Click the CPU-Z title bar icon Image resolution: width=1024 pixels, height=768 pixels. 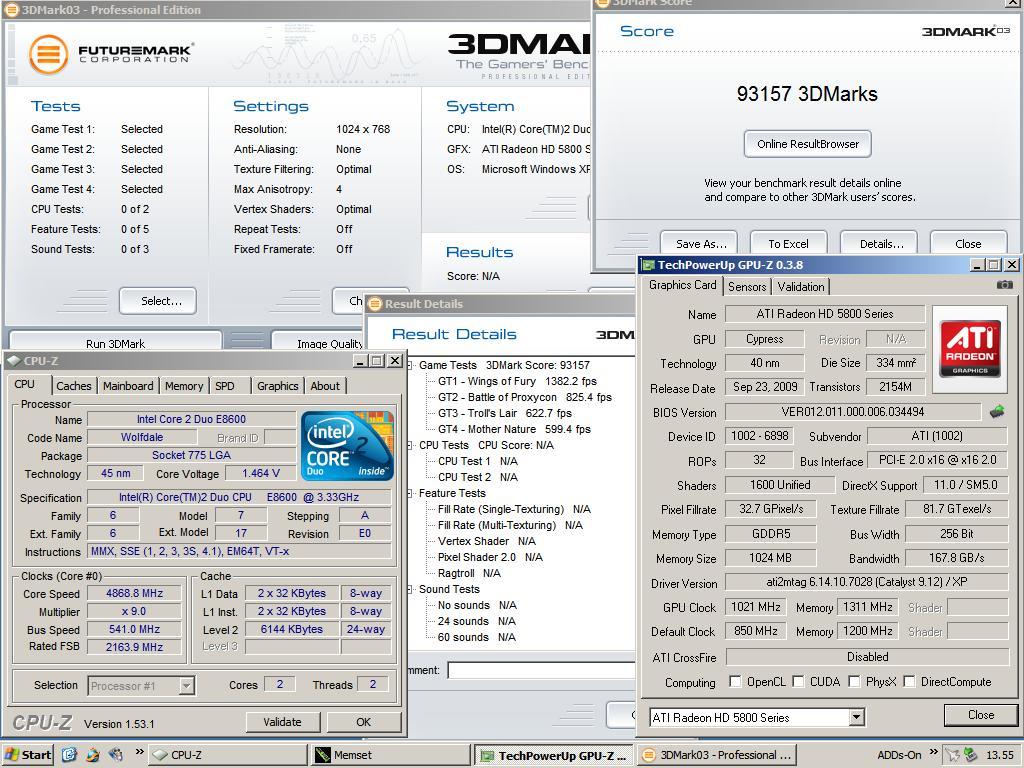[13, 360]
